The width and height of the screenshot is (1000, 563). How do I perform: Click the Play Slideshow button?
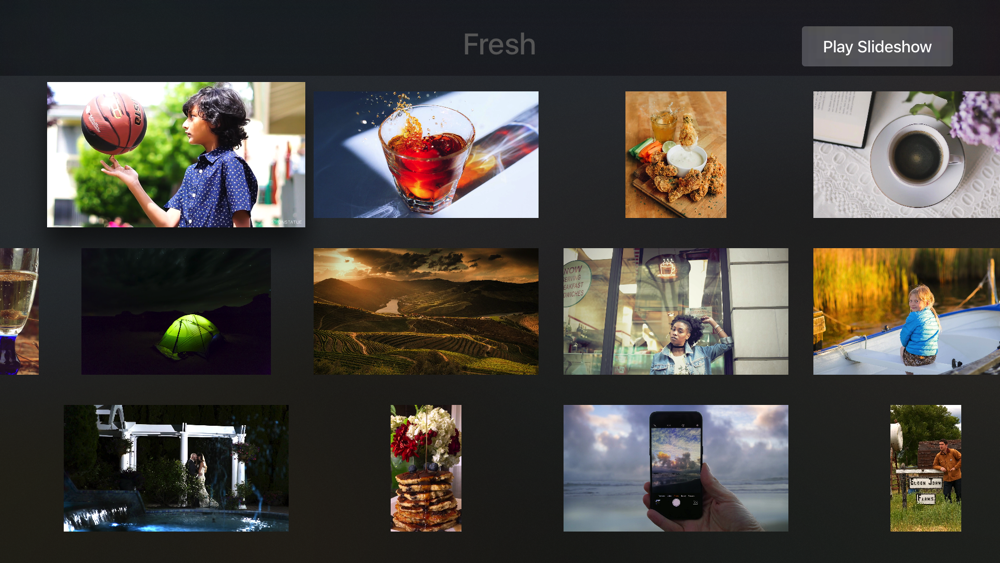coord(877,47)
